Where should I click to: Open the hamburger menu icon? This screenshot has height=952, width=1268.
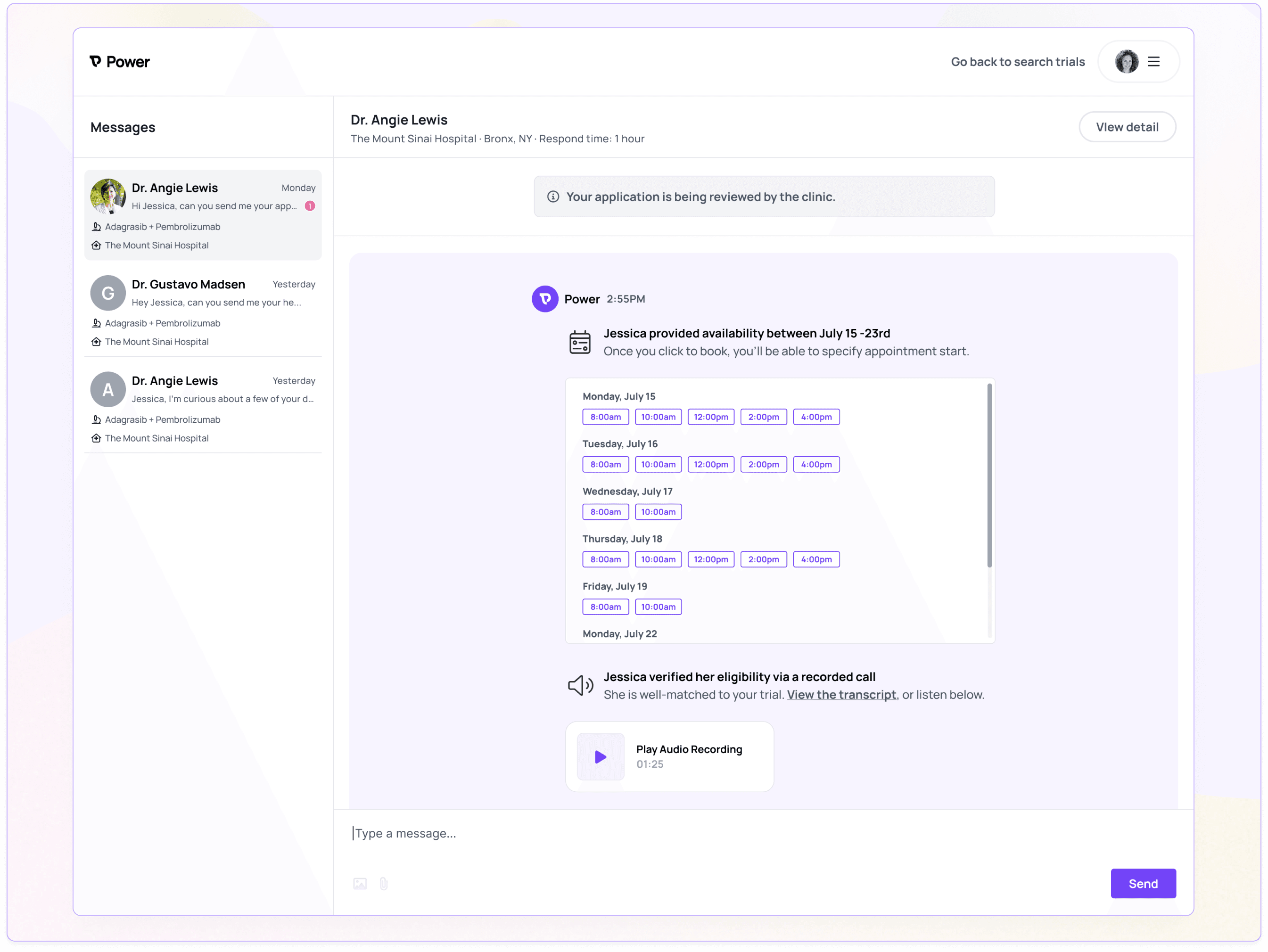1153,62
